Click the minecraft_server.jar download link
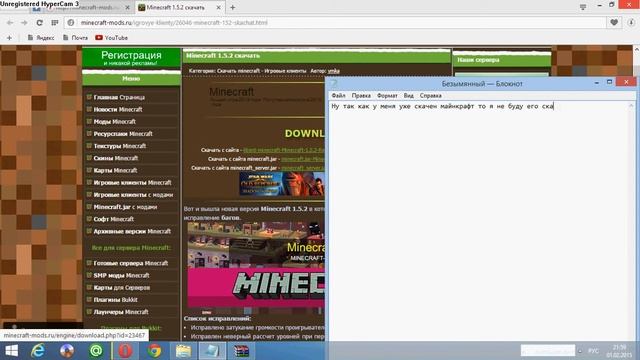This screenshot has width=640, height=360. (x=303, y=168)
